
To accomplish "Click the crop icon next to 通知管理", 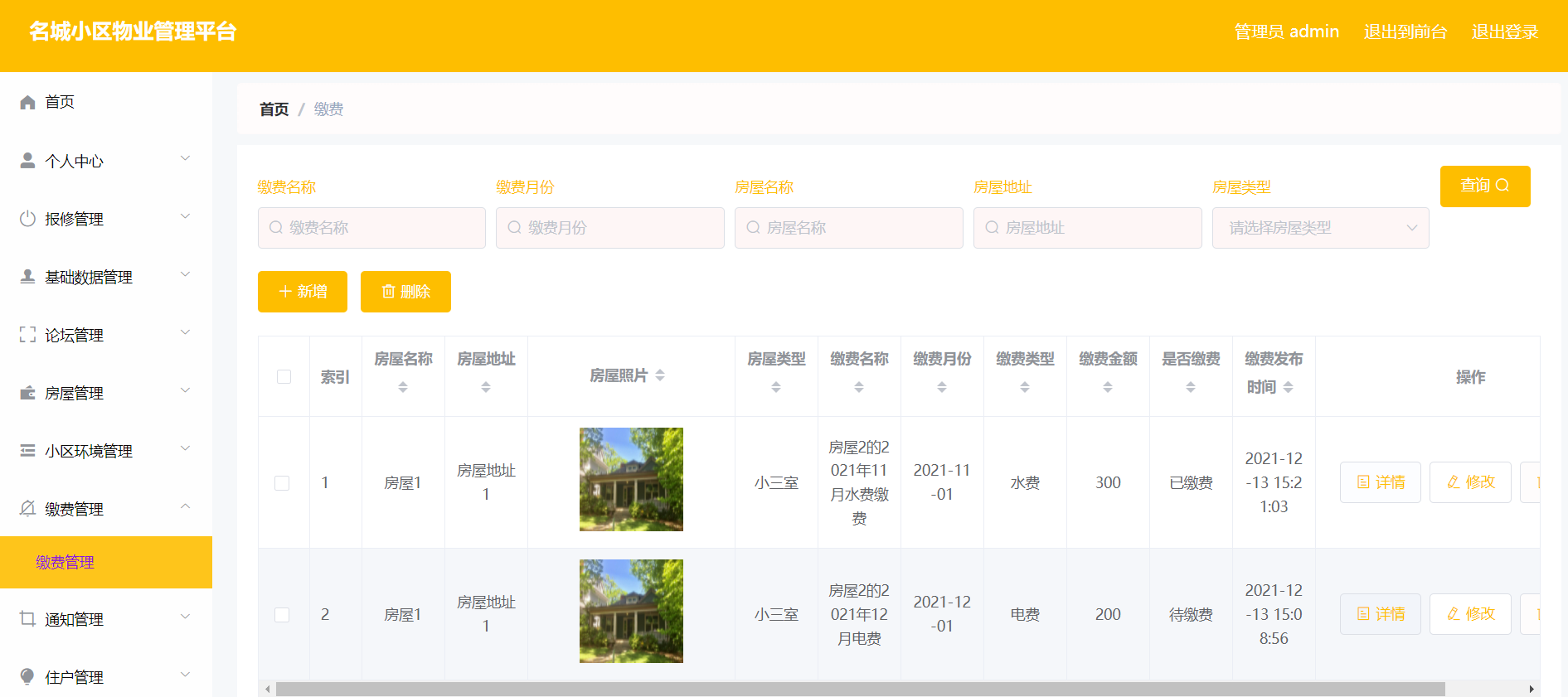I will point(27,618).
